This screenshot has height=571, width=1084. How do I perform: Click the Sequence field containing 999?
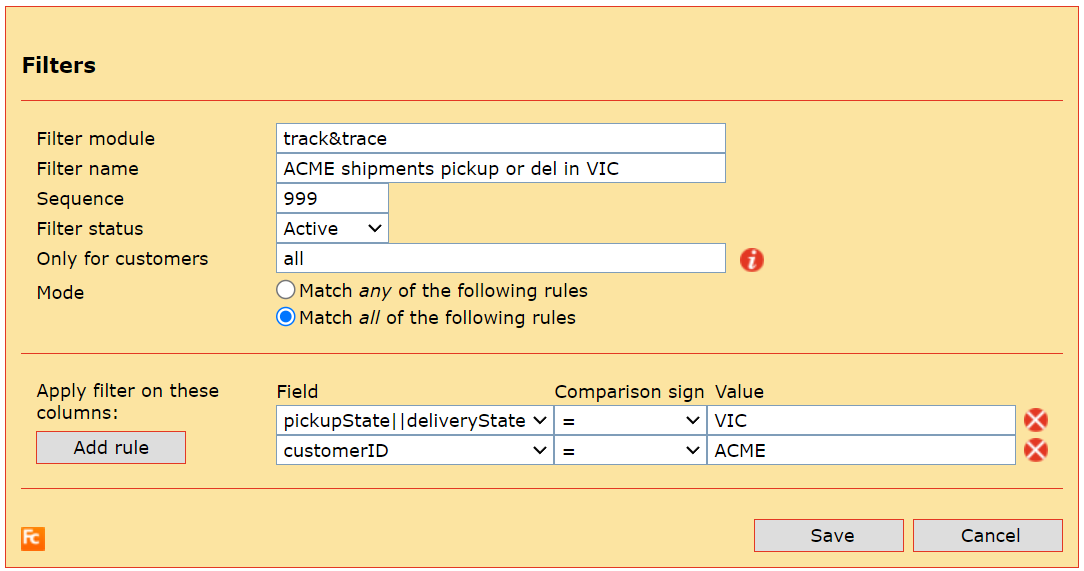point(332,199)
